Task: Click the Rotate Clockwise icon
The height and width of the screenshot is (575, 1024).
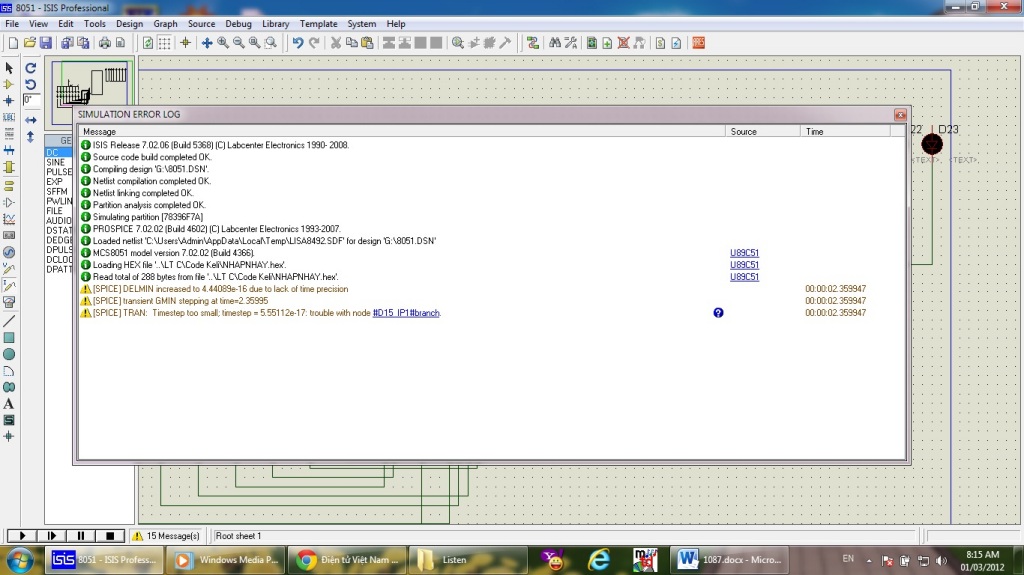Action: pos(31,68)
